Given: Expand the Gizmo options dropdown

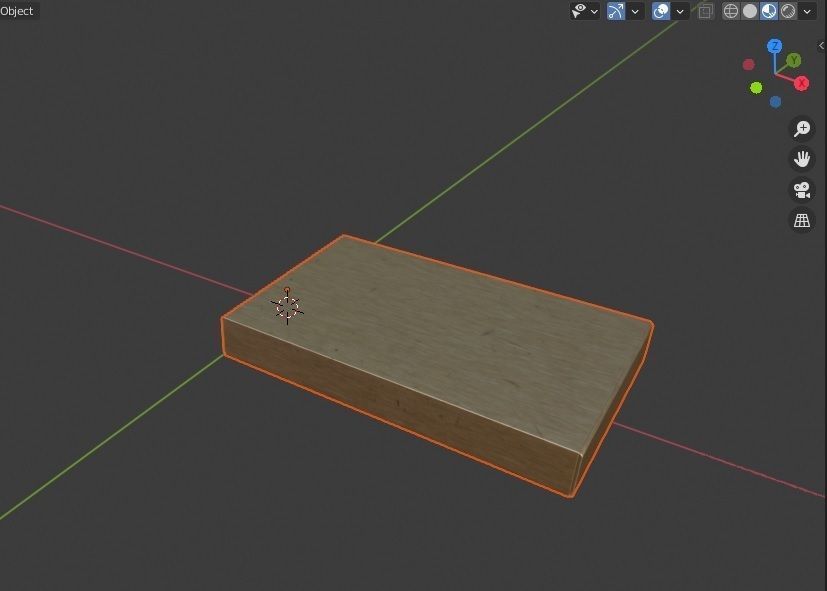Looking at the screenshot, I should pos(635,11).
